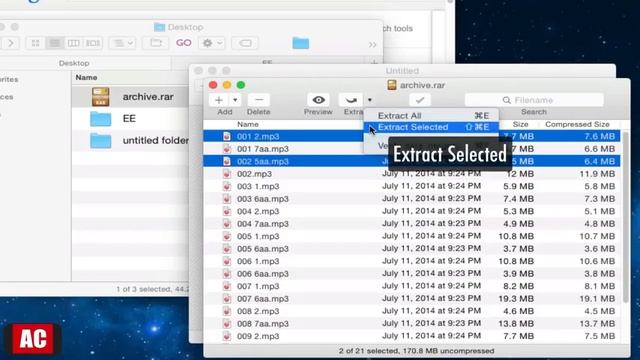The width and height of the screenshot is (640, 360).
Task: Click the Preview eye icon
Action: 318,100
